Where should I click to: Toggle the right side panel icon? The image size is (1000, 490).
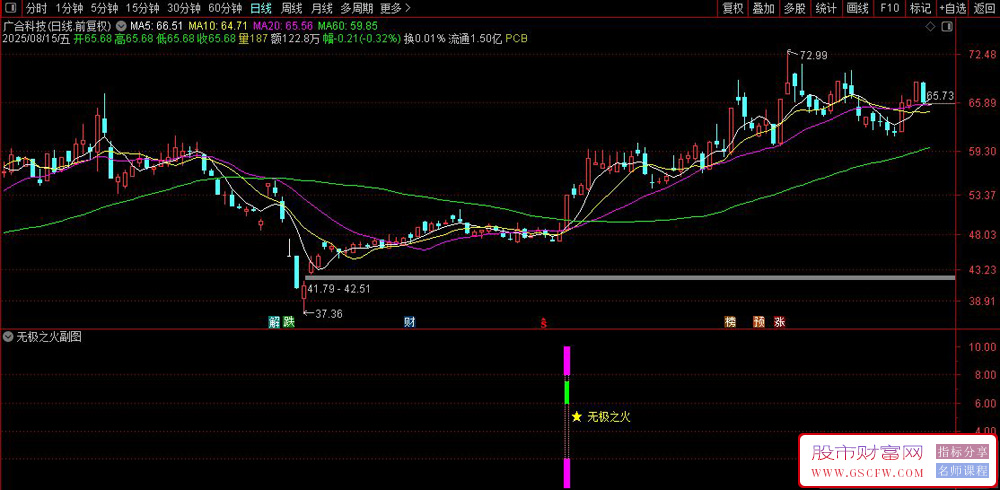pyautogui.click(x=948, y=27)
